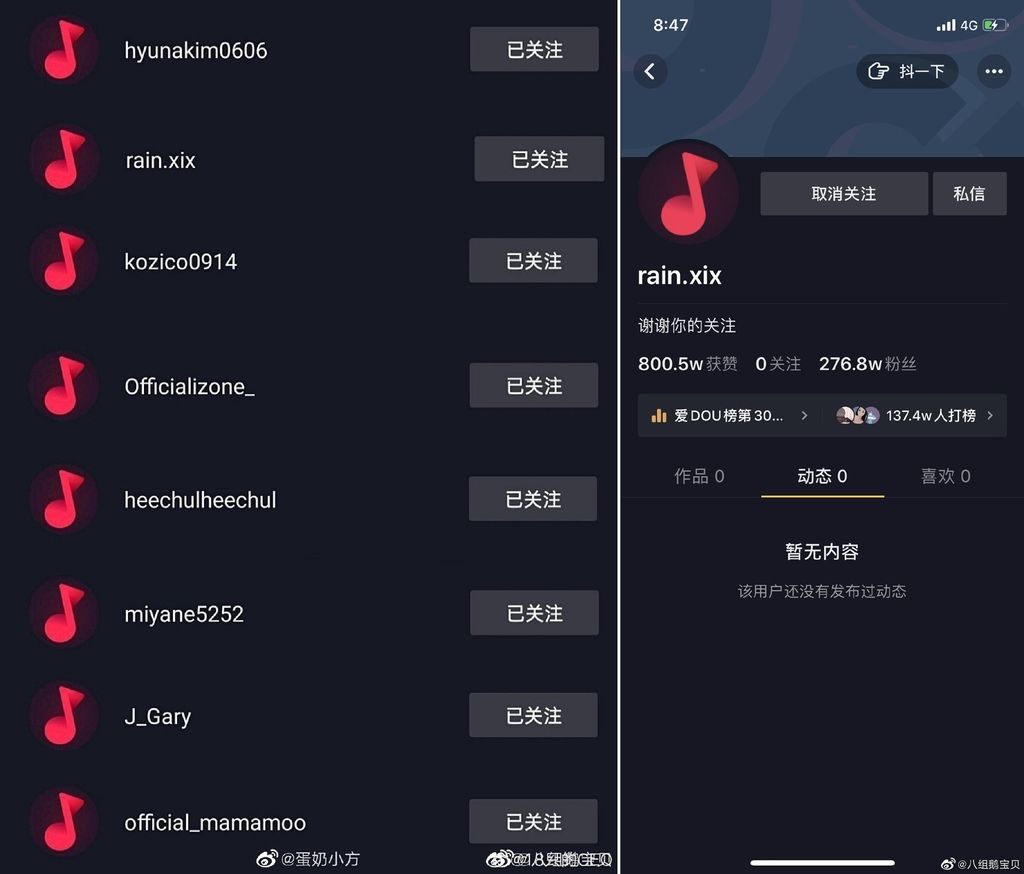
Task: Open the three-dot more options menu
Action: click(x=993, y=71)
